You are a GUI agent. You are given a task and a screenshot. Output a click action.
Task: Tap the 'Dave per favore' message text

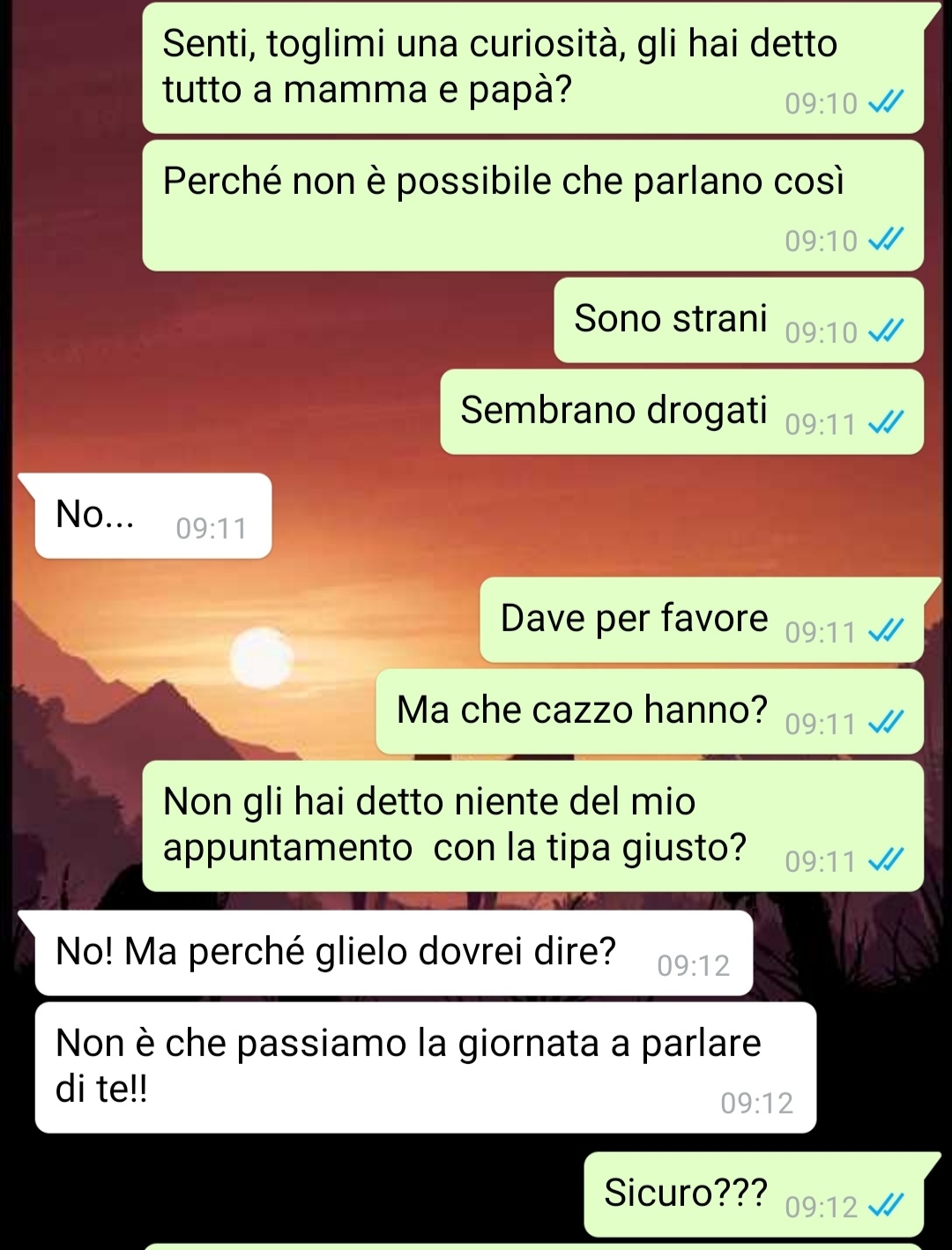(x=634, y=618)
